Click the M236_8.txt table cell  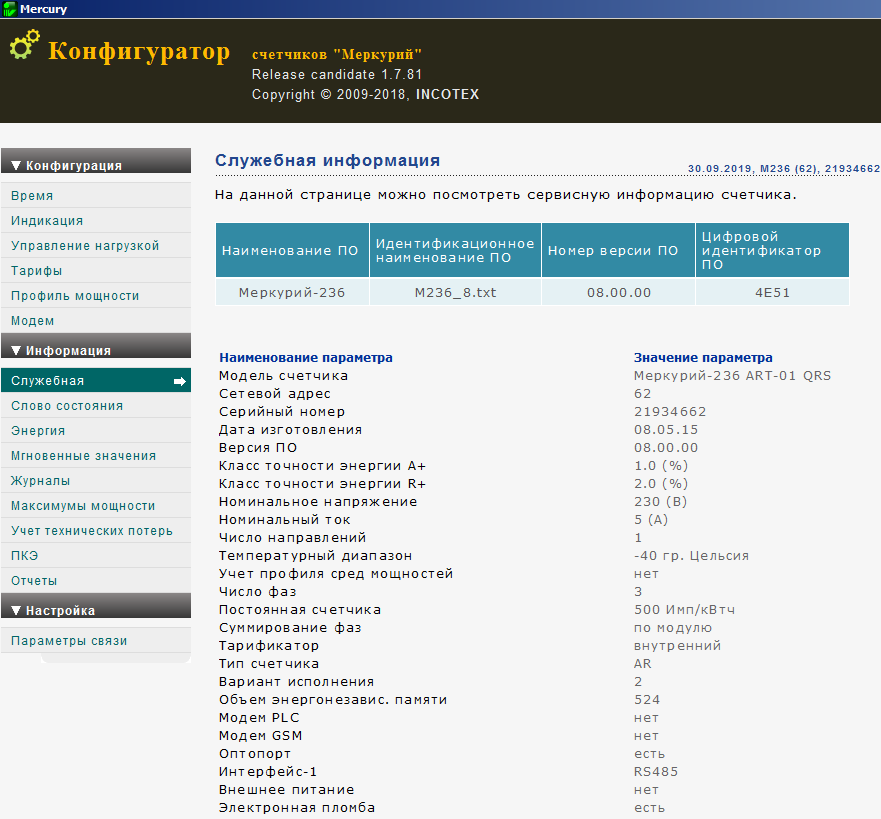[455, 292]
